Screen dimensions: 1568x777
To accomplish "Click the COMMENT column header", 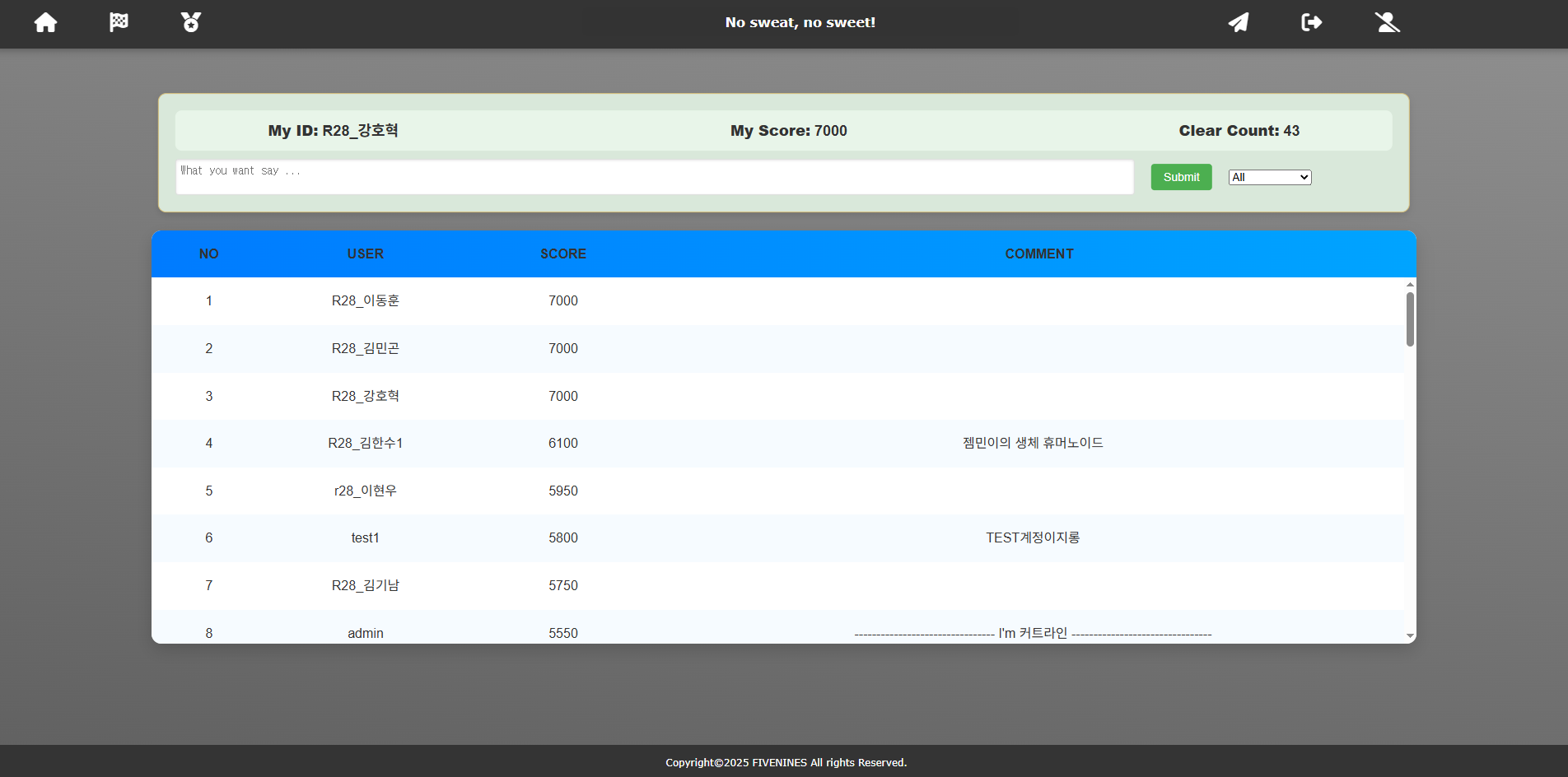I will click(1038, 254).
